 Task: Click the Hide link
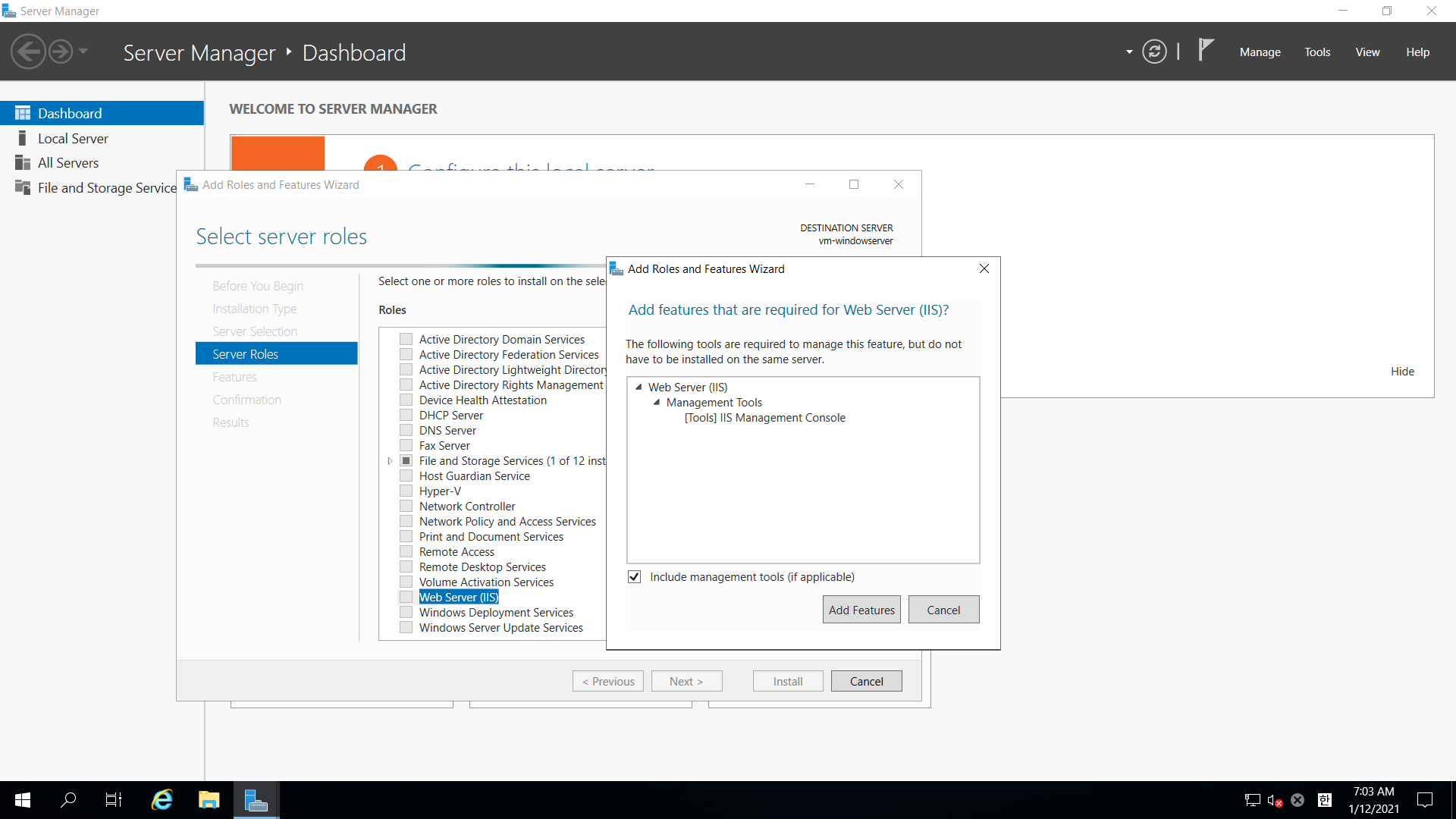pyautogui.click(x=1402, y=372)
